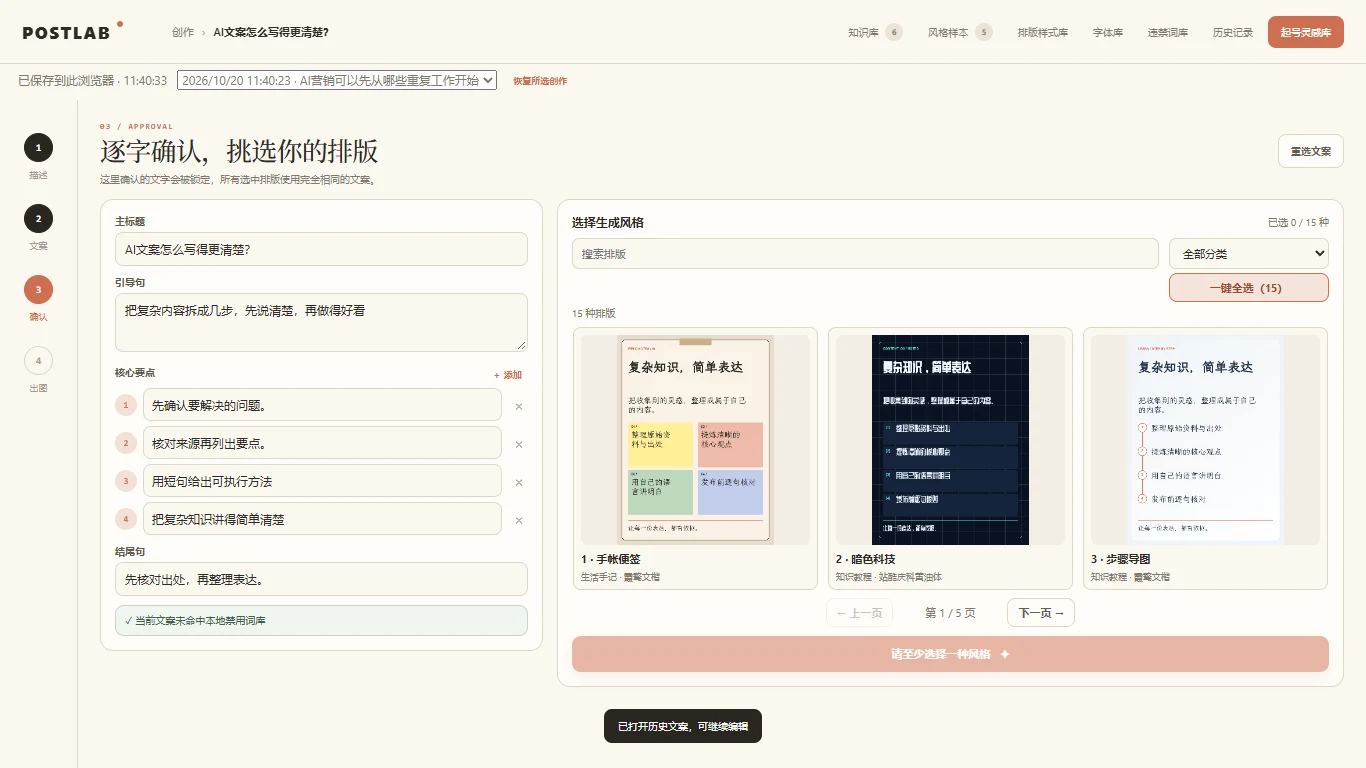The height and width of the screenshot is (768, 1366).
Task: Open 字体库 page
Action: pos(1108,32)
